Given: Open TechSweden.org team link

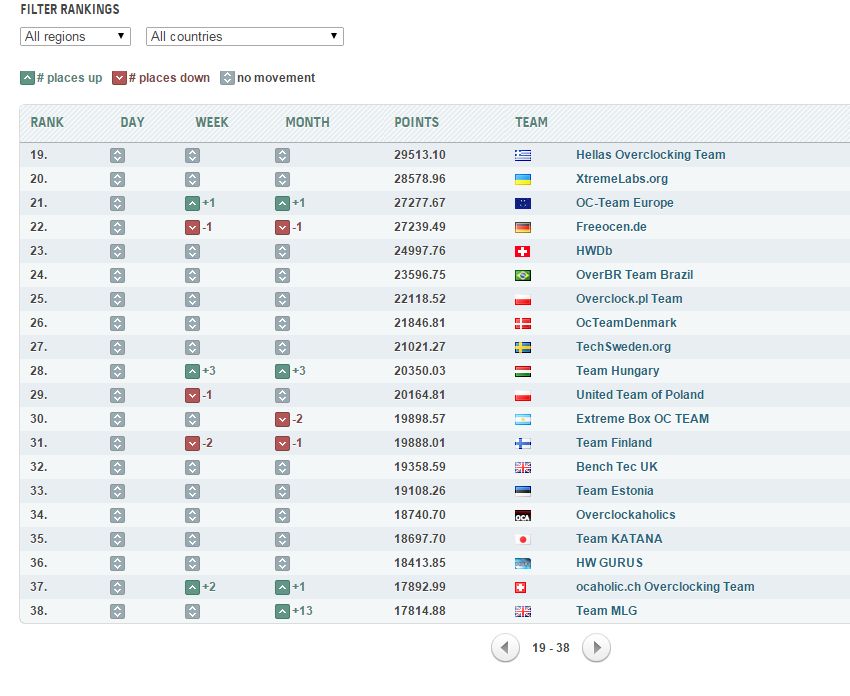Looking at the screenshot, I should coord(623,347).
